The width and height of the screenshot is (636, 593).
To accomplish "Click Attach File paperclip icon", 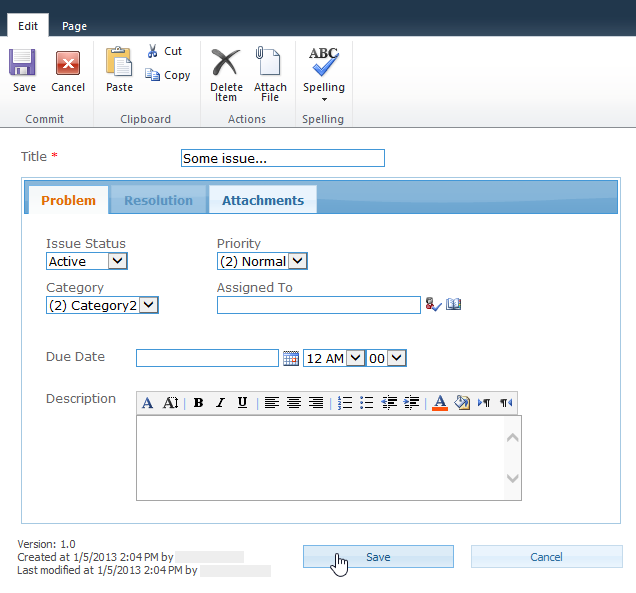I will (268, 61).
